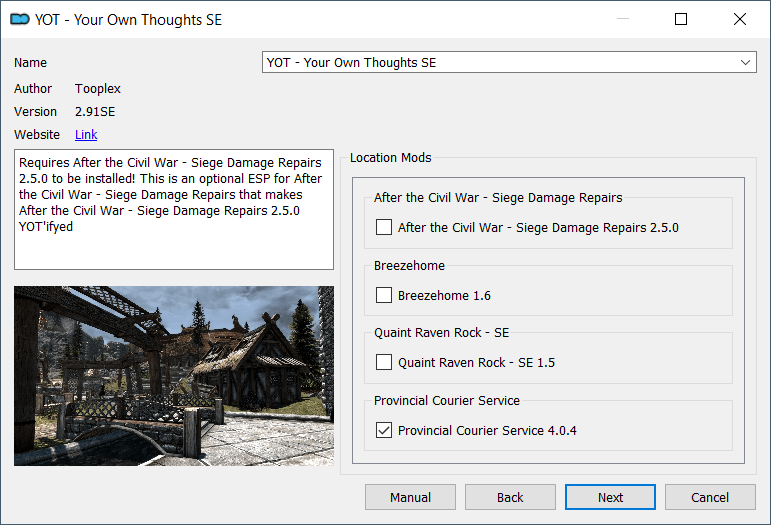The height and width of the screenshot is (525, 771).
Task: Click the Quaint Raven Rock - SE heading
Action: (441, 333)
